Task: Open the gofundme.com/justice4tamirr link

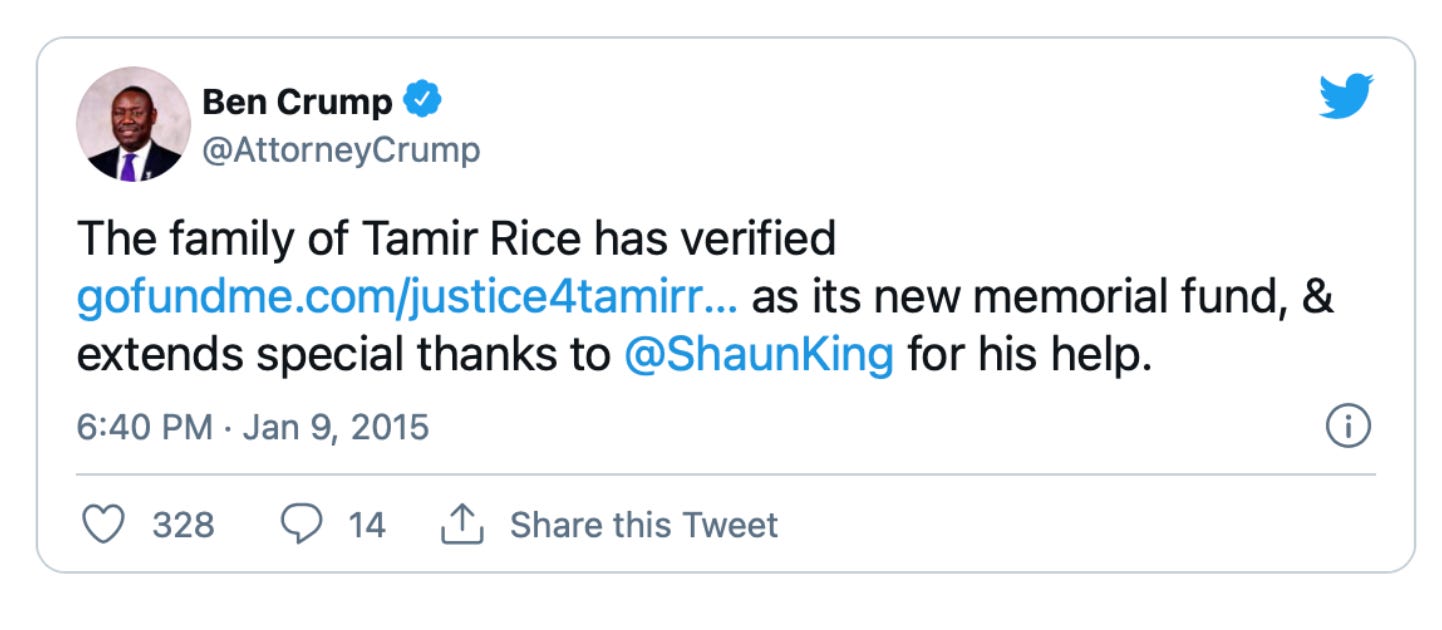Action: pyautogui.click(x=407, y=298)
